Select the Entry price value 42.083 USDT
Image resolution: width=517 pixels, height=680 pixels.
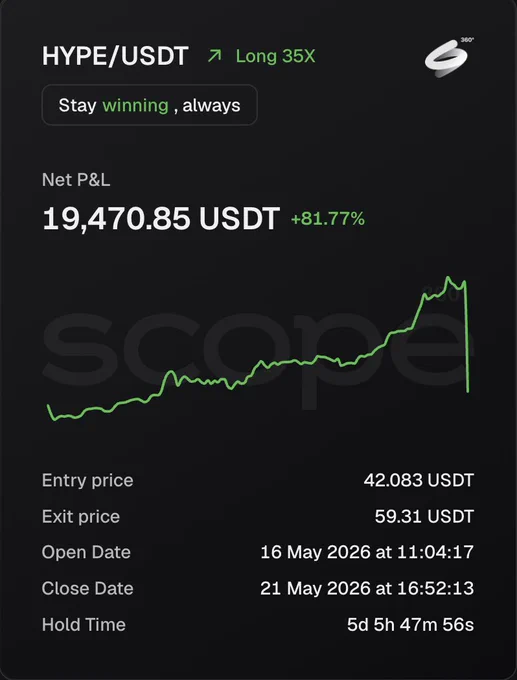[x=419, y=481]
